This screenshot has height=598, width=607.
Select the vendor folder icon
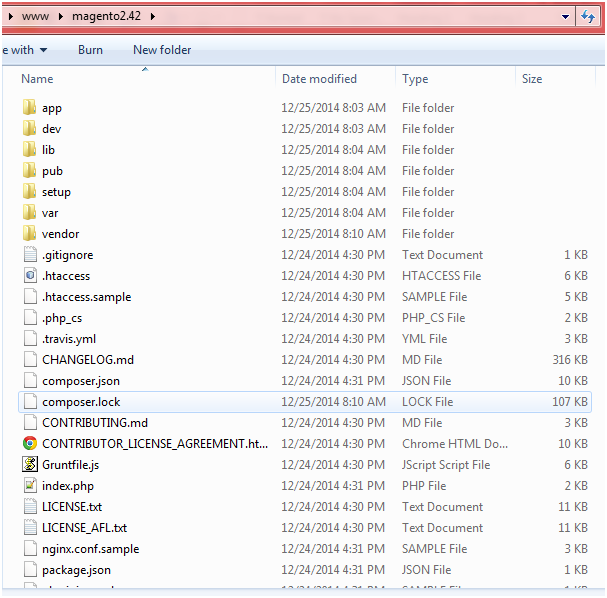click(x=30, y=233)
